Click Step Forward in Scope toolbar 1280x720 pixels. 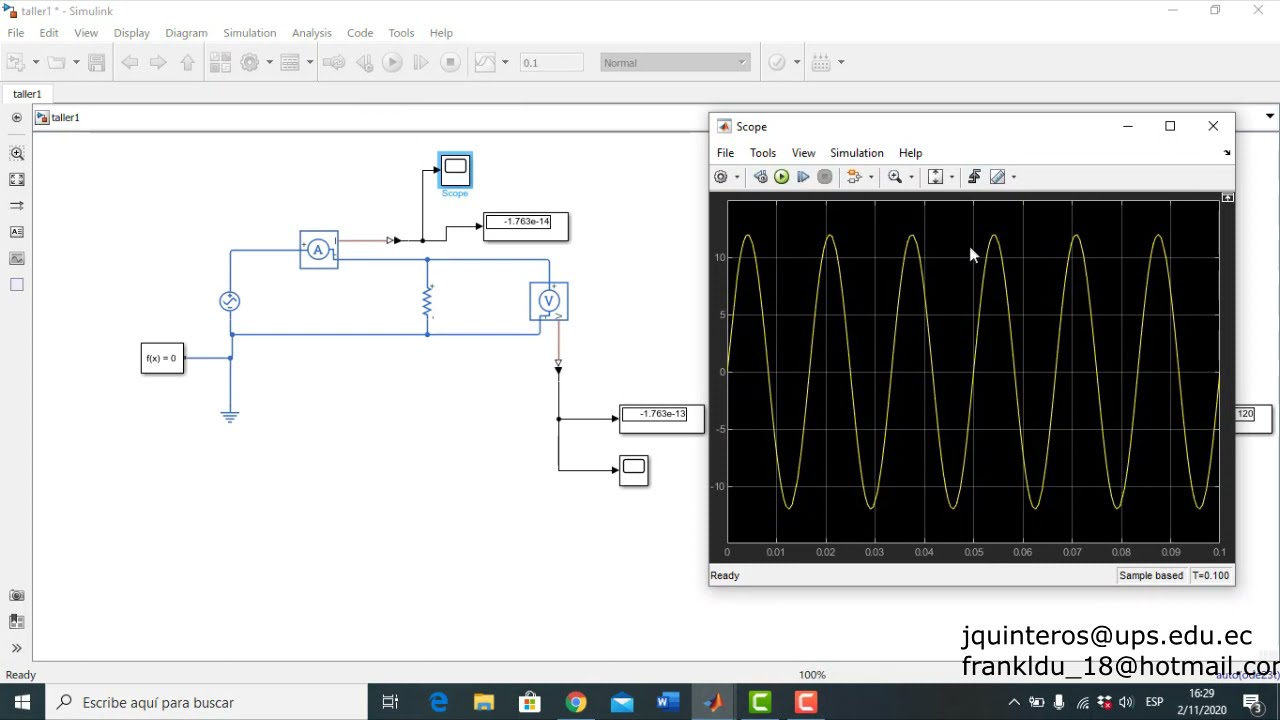803,177
